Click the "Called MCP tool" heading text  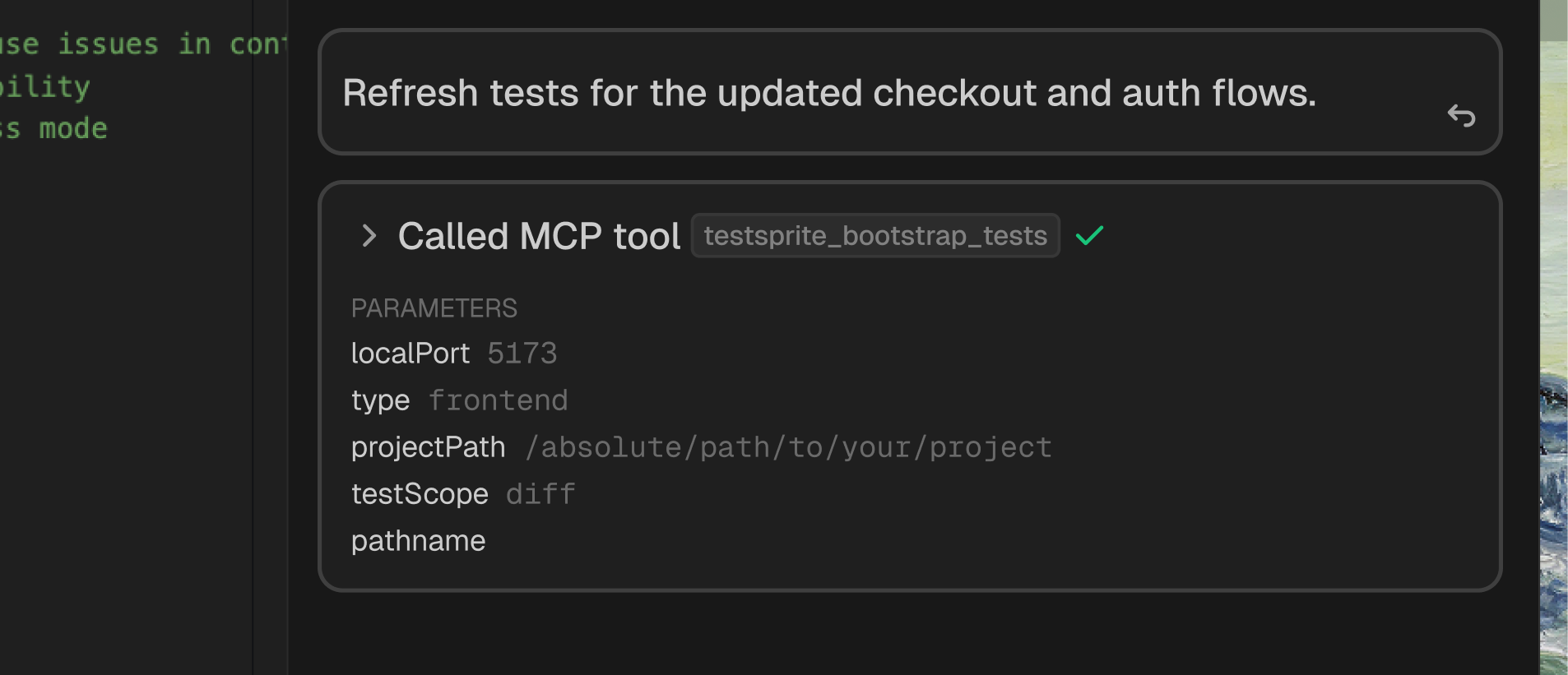click(x=539, y=236)
